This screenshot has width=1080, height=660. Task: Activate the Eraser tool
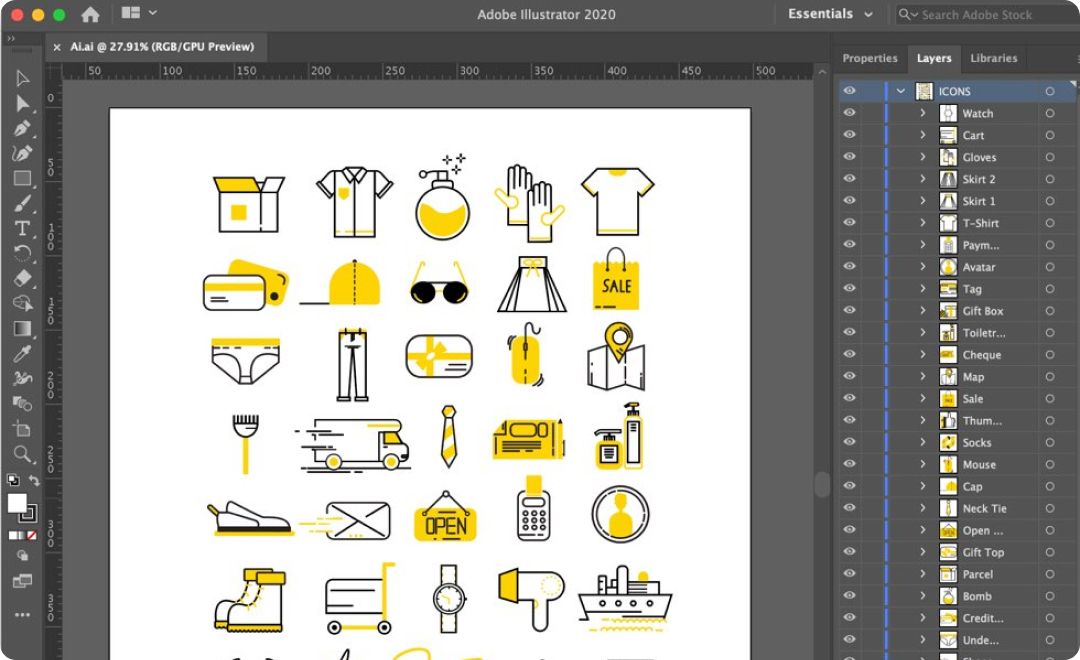coord(22,278)
